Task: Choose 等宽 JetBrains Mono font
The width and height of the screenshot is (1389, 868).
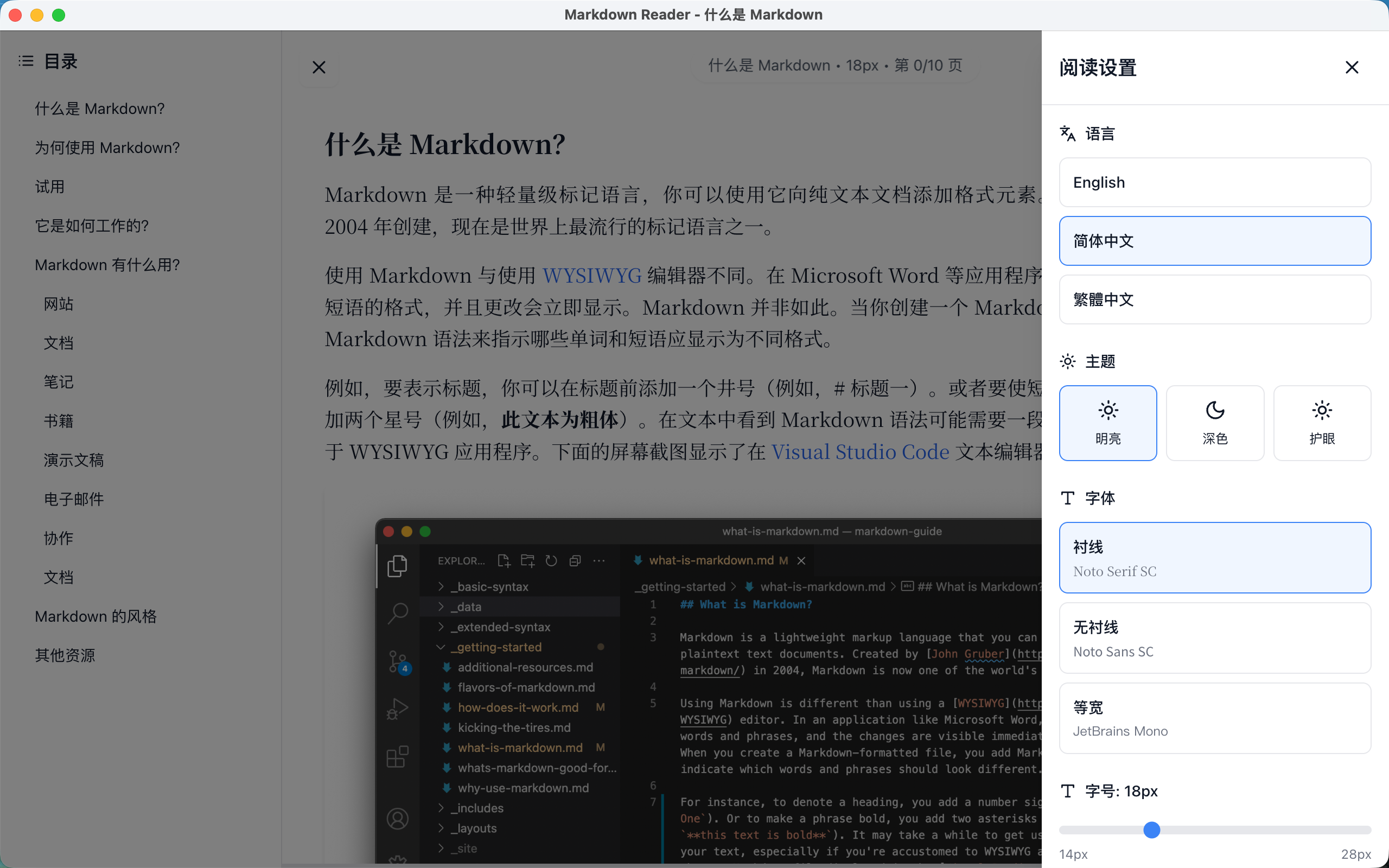Action: click(1214, 718)
